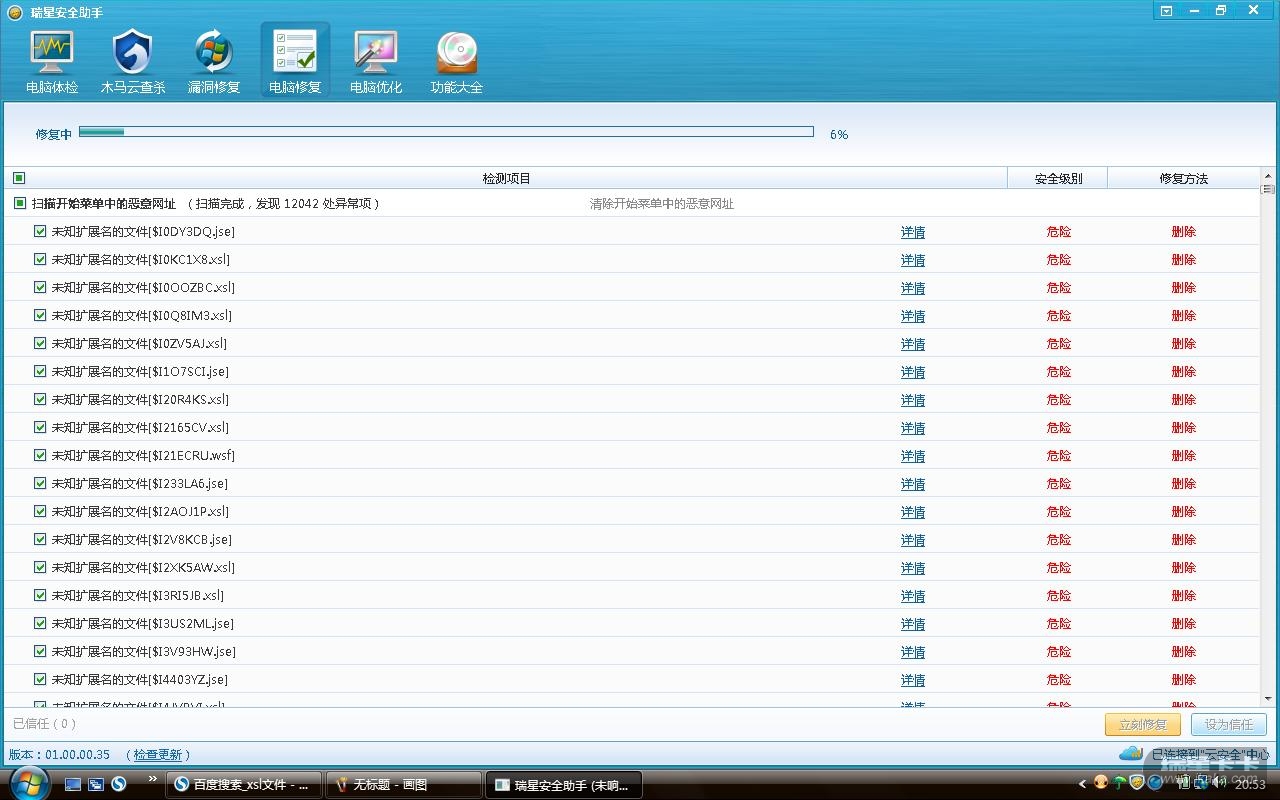
Task: Uncheck the file $I0DY3DQ.jse checkbox
Action: (x=40, y=231)
